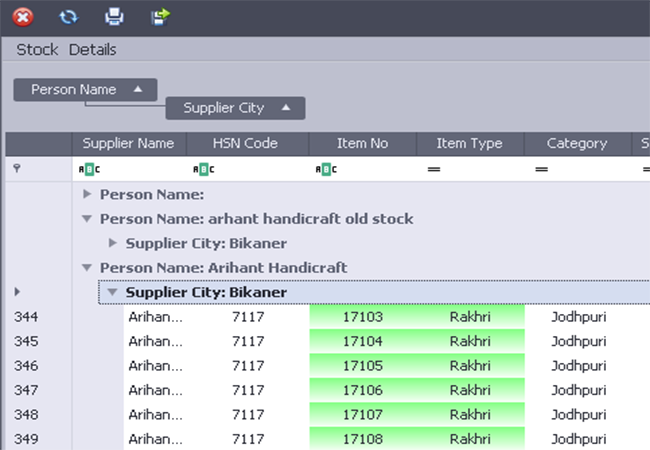Collapse Person Name Arihant Handicraft group
The width and height of the screenshot is (650, 450).
coord(87,267)
